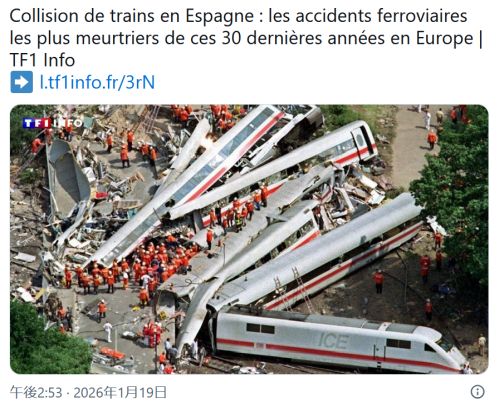
Task: Click the 午後2:53 timestamp
Action: pos(36,392)
